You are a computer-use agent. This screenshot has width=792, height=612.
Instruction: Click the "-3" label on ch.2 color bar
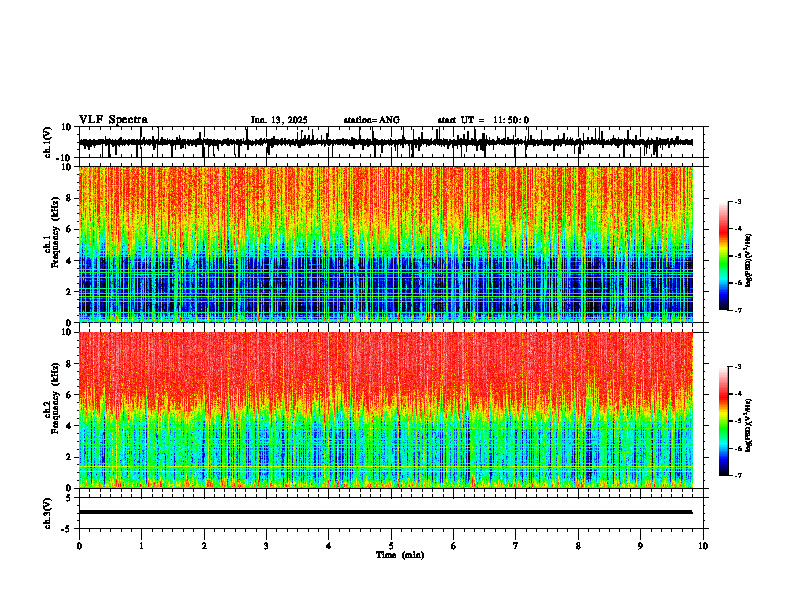point(737,367)
